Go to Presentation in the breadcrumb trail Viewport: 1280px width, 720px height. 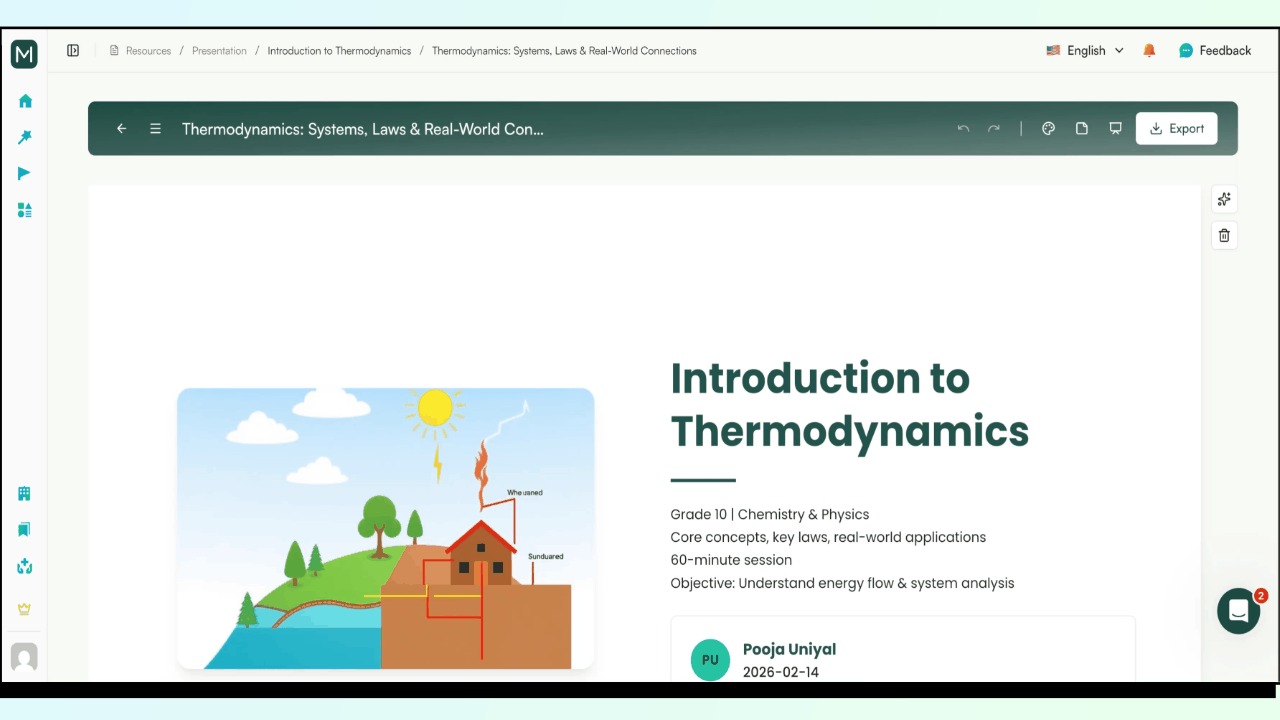click(219, 50)
